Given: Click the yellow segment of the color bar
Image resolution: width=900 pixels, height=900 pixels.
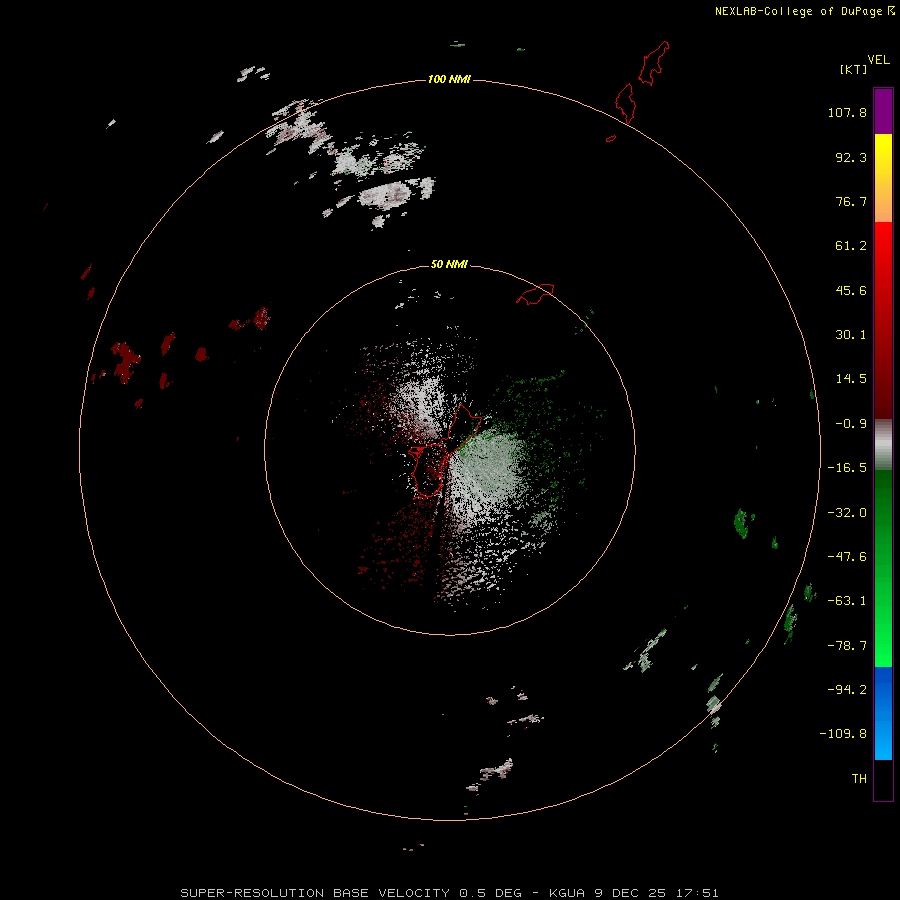Looking at the screenshot, I should [x=883, y=178].
